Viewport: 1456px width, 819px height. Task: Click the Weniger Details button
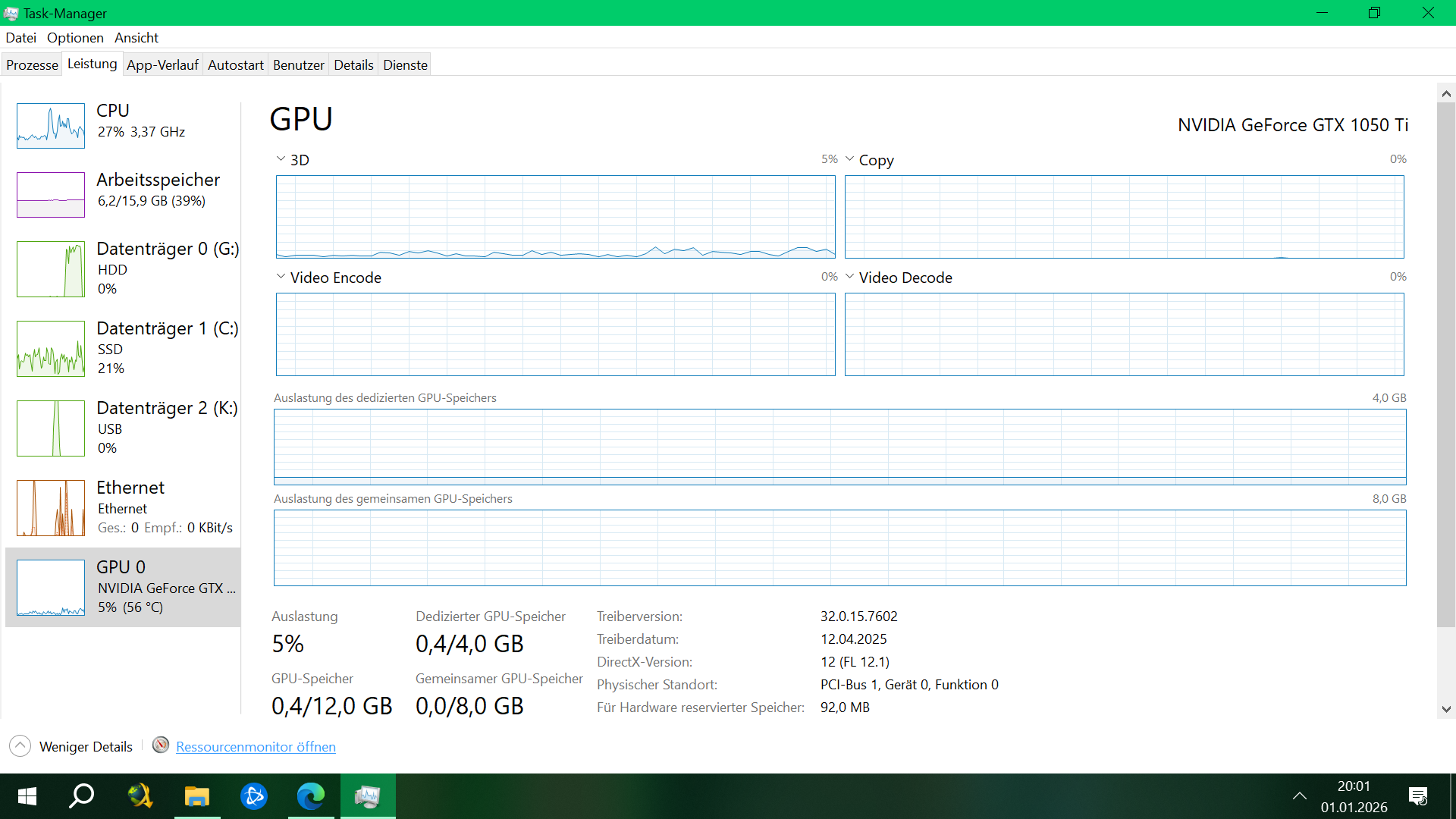pos(86,747)
